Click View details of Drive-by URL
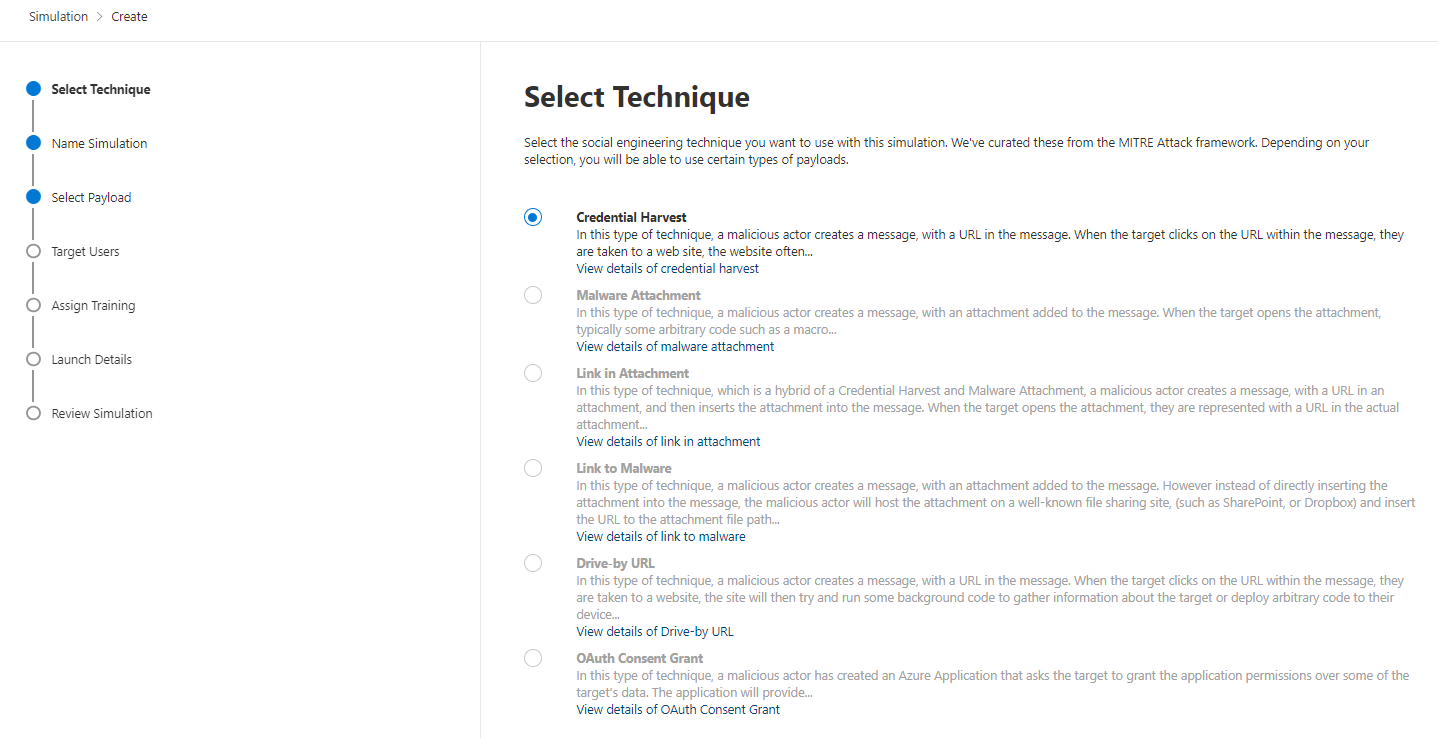 pos(655,632)
